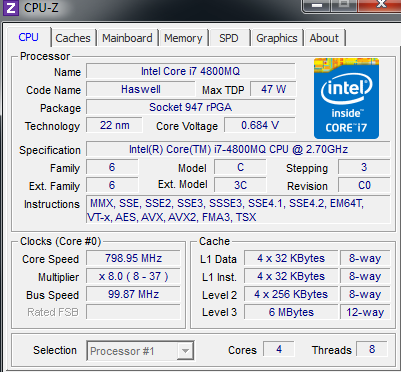Switch to the Caches tab

point(73,38)
